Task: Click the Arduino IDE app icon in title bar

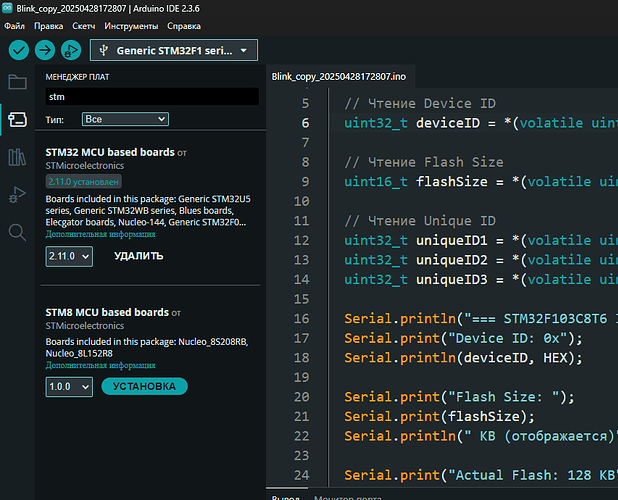Action: [9, 7]
